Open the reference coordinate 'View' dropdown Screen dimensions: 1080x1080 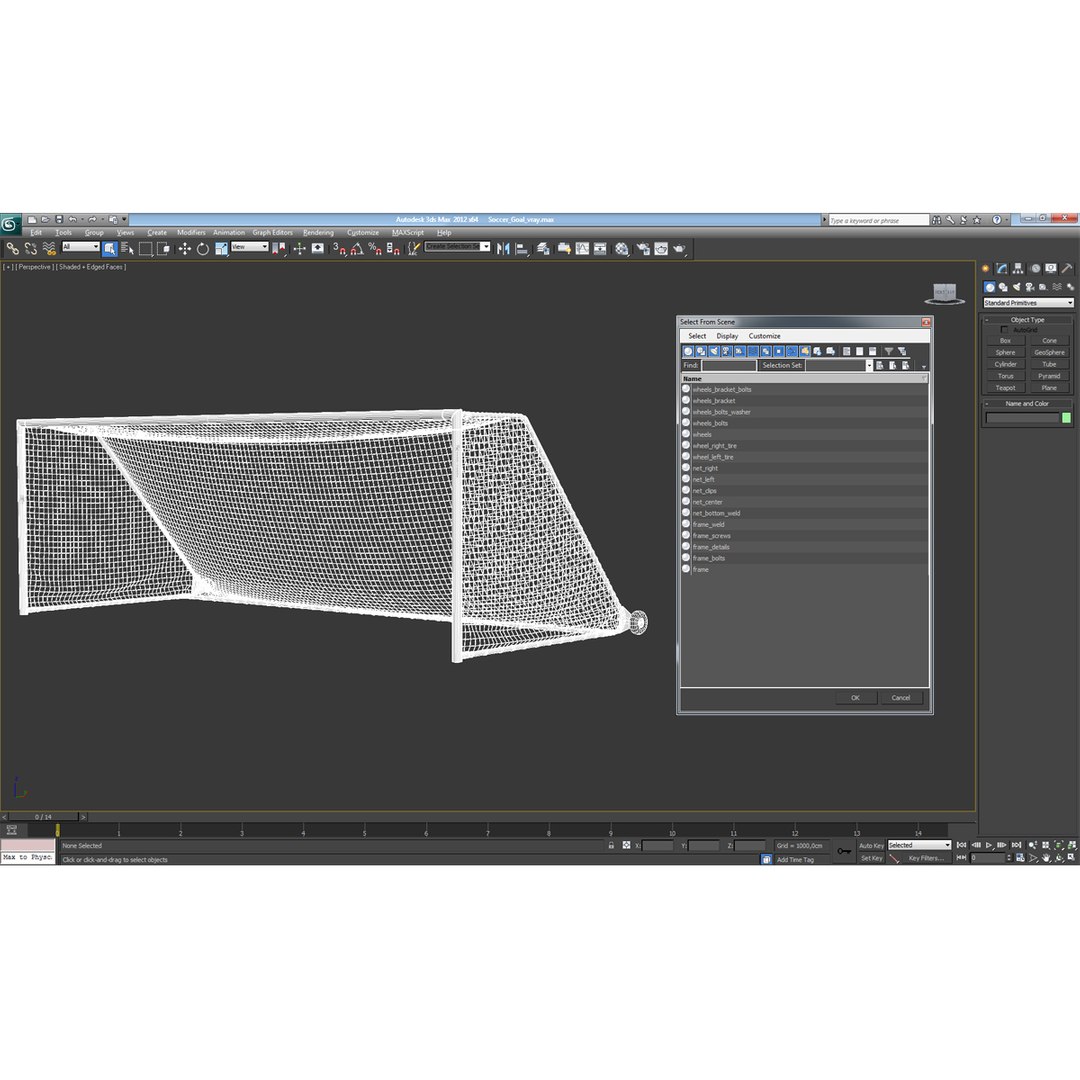249,247
